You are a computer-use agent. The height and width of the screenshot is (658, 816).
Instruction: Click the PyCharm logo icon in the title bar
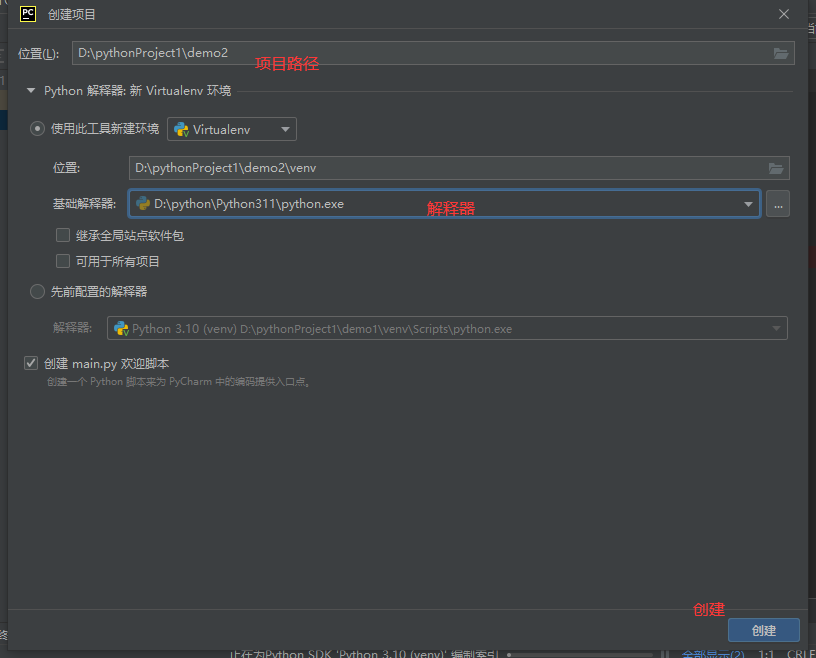[x=28, y=14]
